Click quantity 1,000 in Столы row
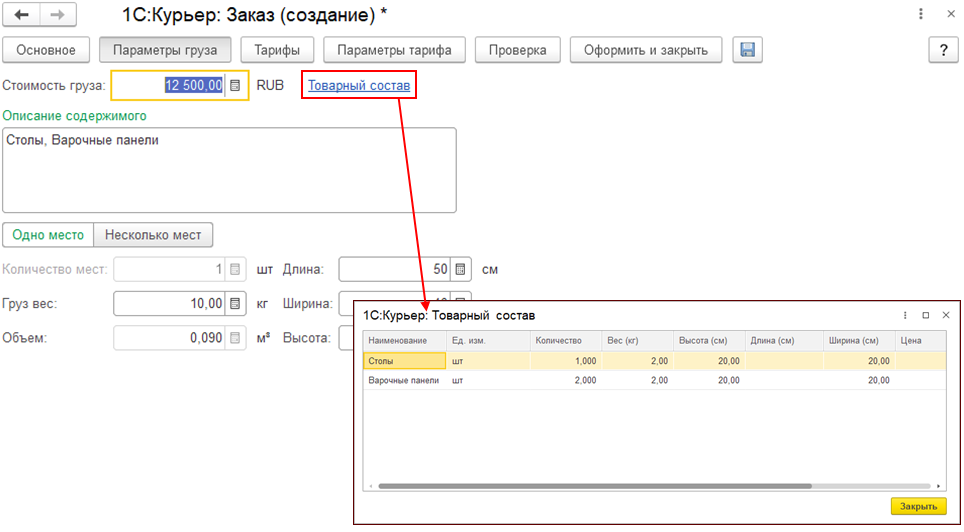The width and height of the screenshot is (964, 532). coord(566,361)
